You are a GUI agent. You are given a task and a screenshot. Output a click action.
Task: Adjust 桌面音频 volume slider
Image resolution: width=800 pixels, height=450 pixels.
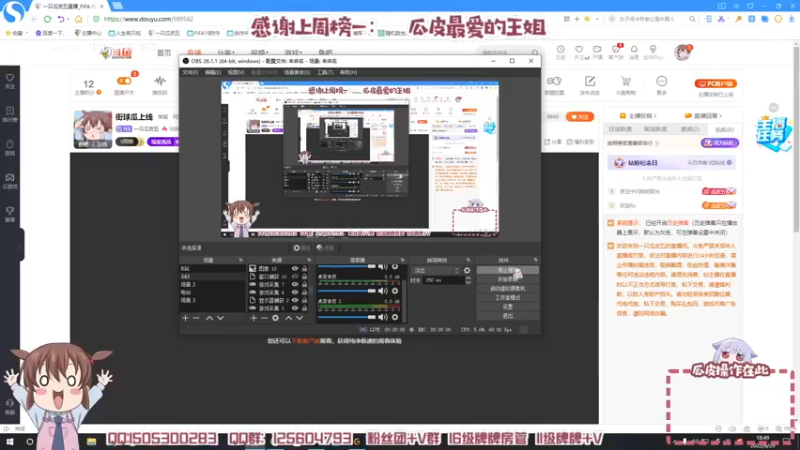tap(347, 291)
